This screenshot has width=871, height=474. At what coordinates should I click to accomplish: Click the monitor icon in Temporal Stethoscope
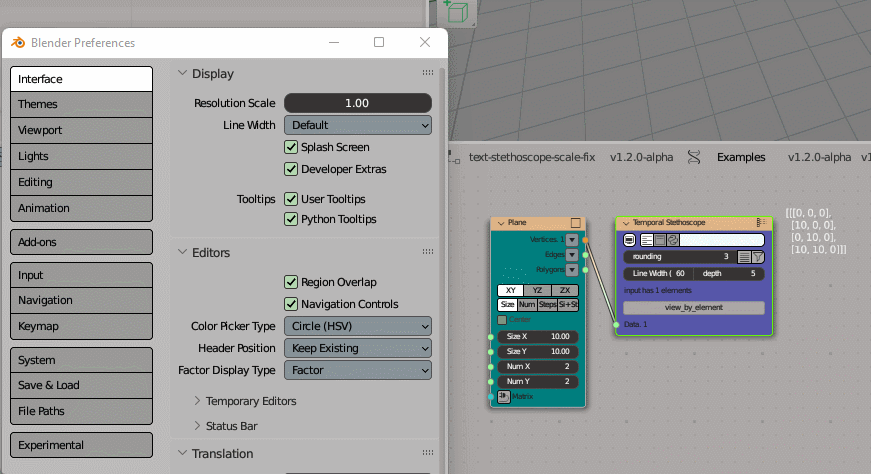tap(630, 240)
